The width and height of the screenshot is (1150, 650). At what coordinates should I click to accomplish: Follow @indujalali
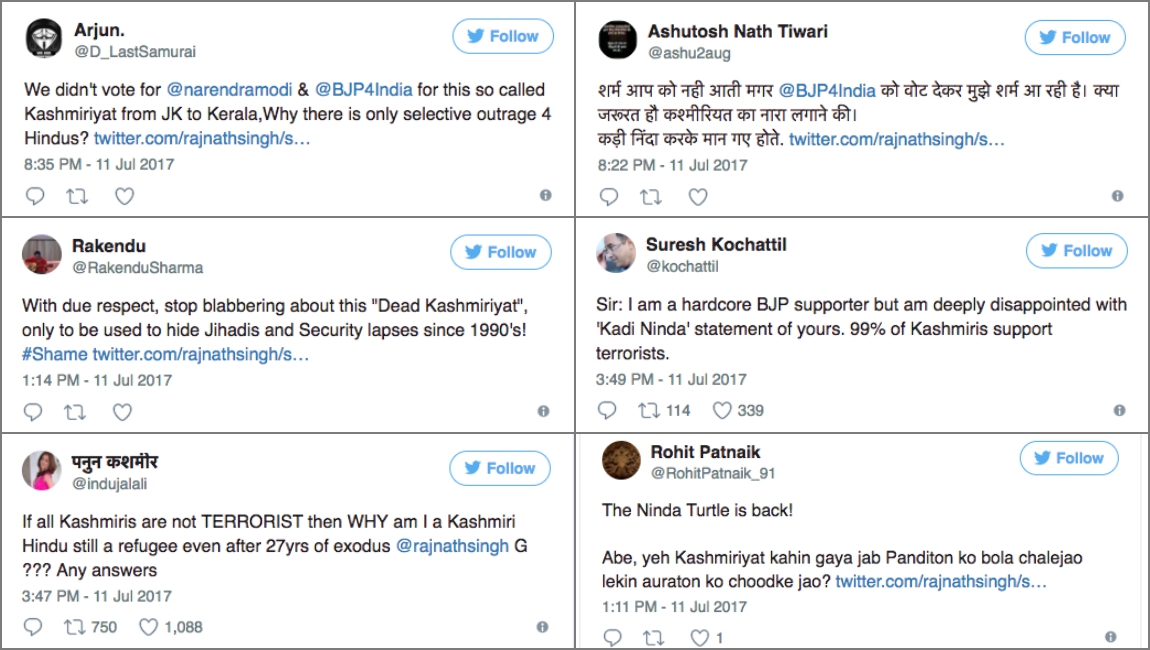point(500,467)
